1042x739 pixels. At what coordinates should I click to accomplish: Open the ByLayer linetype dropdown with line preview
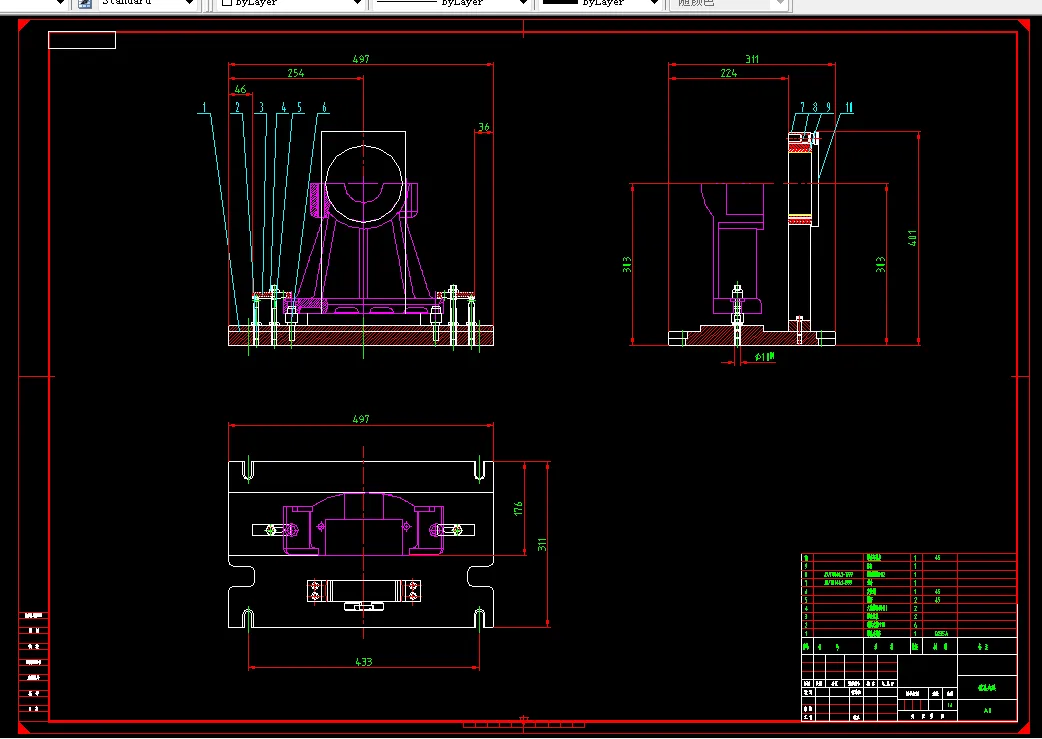point(451,3)
